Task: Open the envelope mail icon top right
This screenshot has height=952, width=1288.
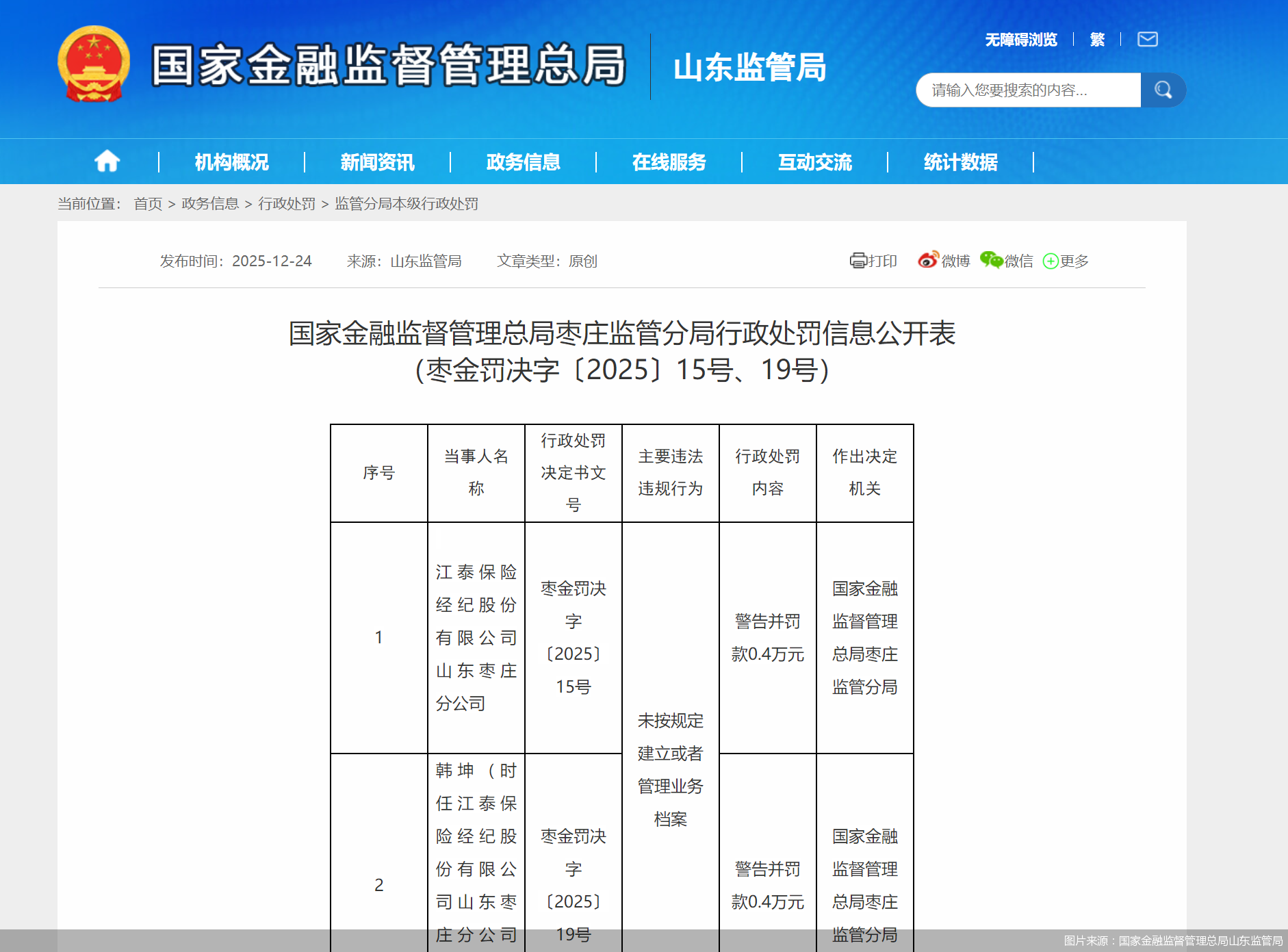Action: 1147,39
